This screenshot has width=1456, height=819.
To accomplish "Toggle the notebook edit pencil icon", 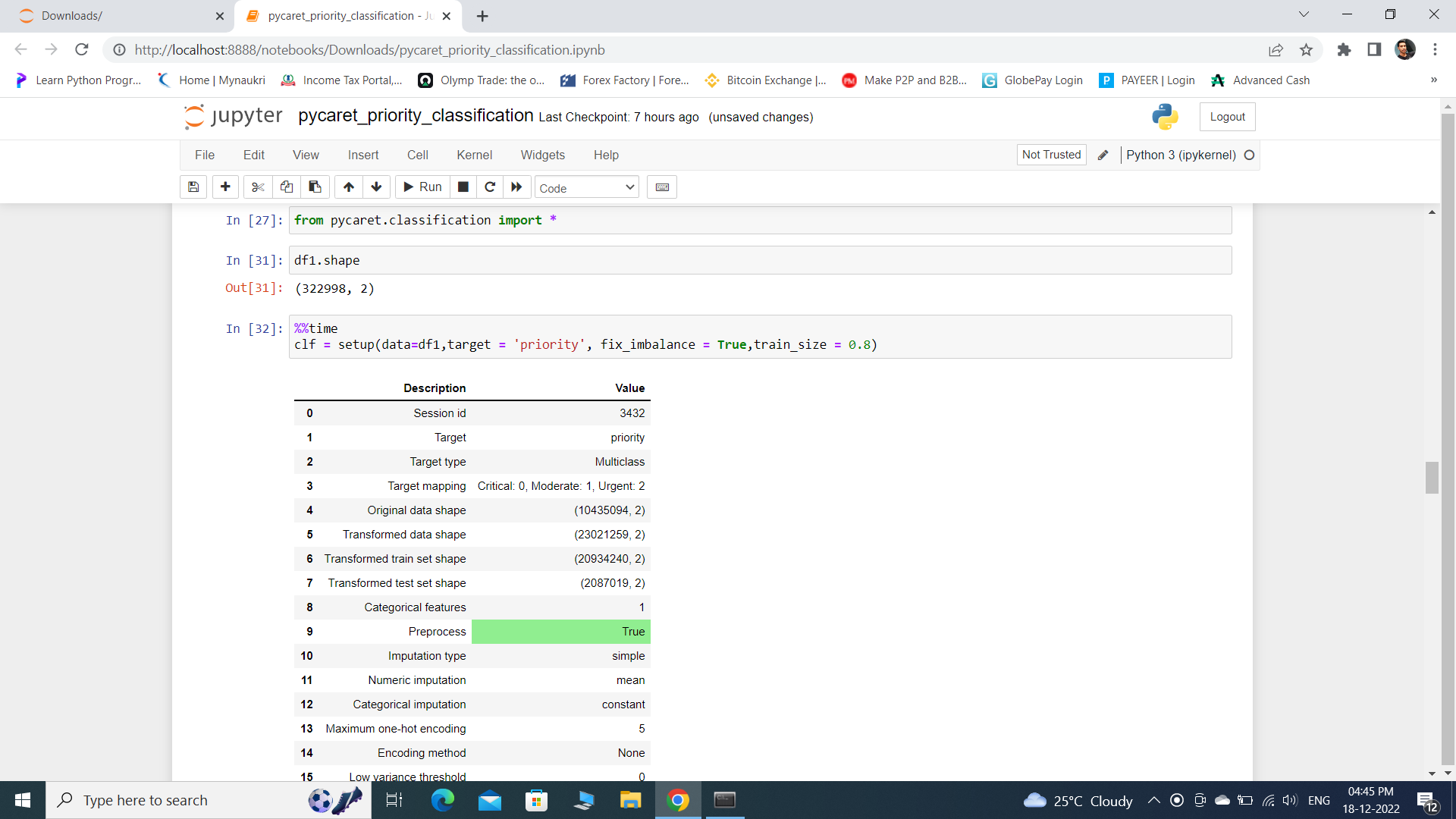I will (1103, 155).
